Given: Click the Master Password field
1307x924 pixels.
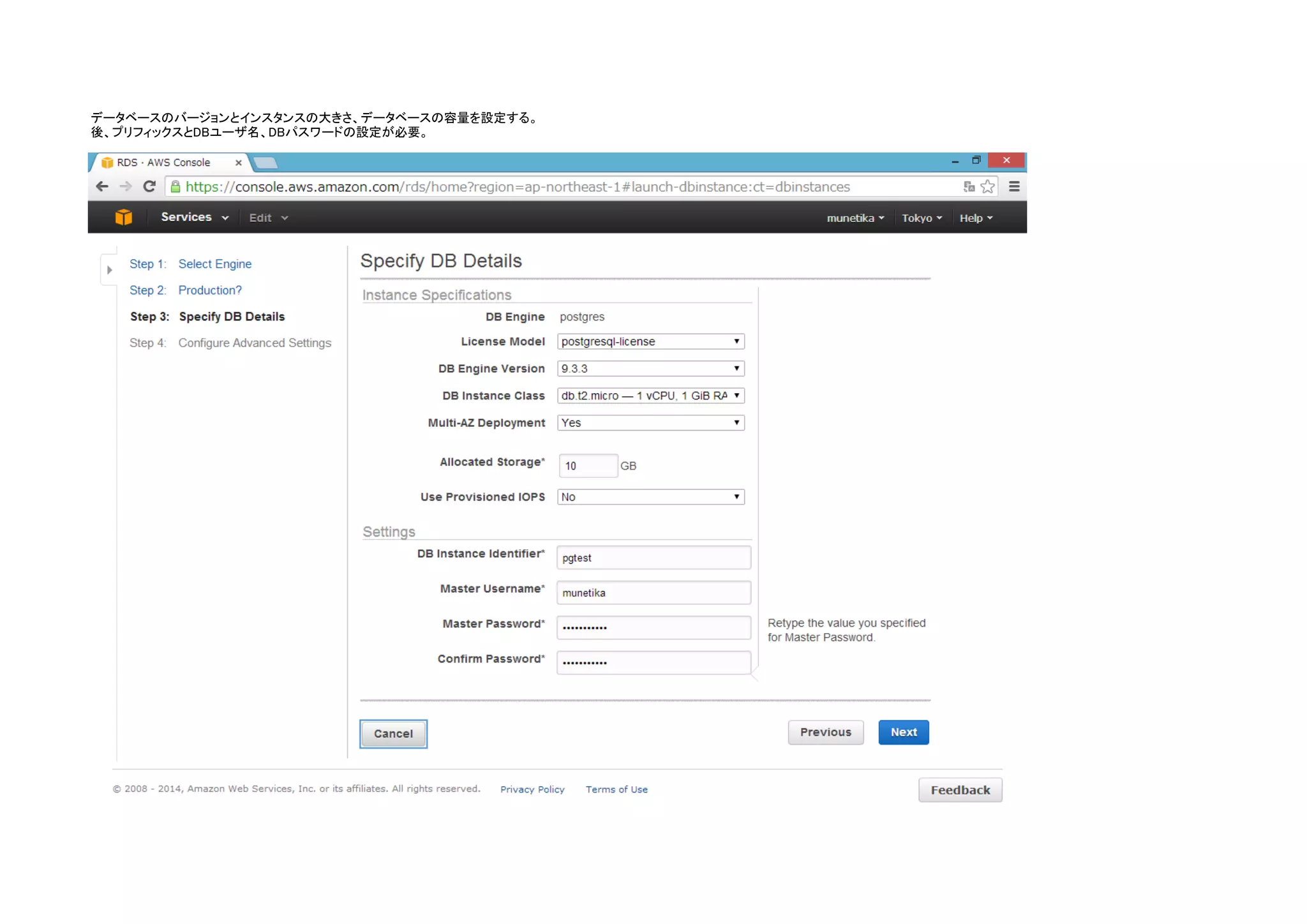Looking at the screenshot, I should point(653,628).
